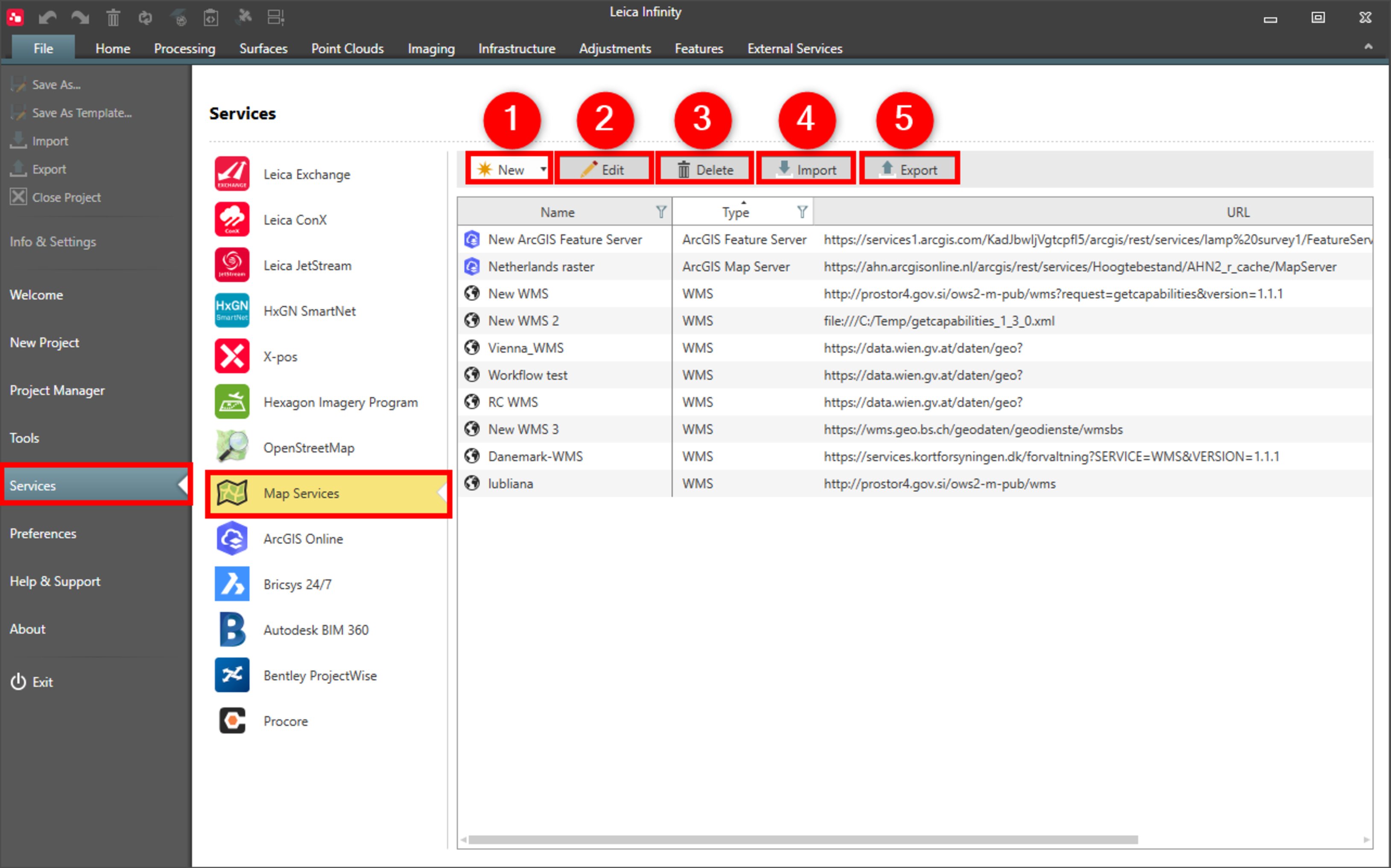The image size is (1391, 868).
Task: Click the Delete button
Action: [704, 169]
